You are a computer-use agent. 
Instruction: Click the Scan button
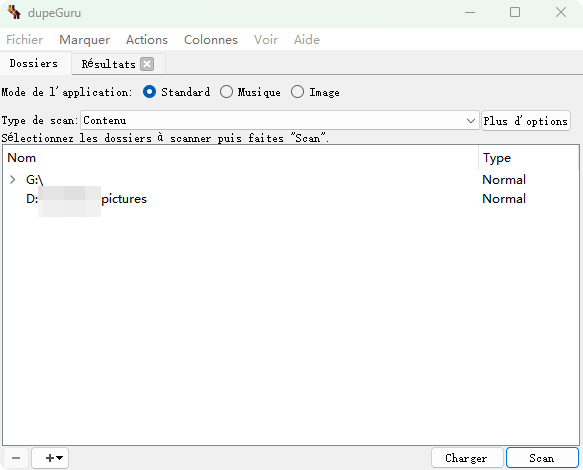pyautogui.click(x=542, y=458)
